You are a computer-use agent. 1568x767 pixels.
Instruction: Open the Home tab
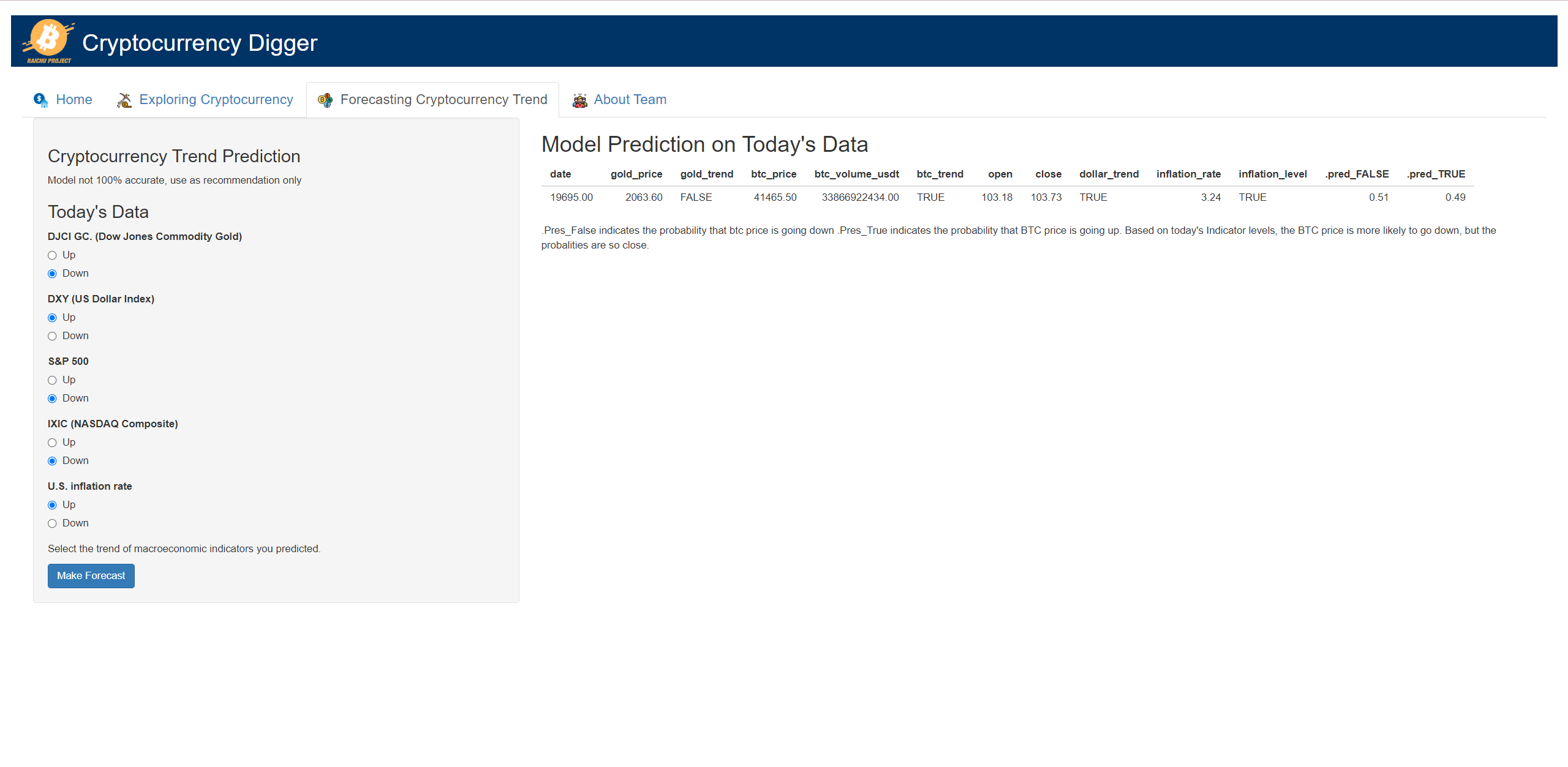(x=73, y=100)
